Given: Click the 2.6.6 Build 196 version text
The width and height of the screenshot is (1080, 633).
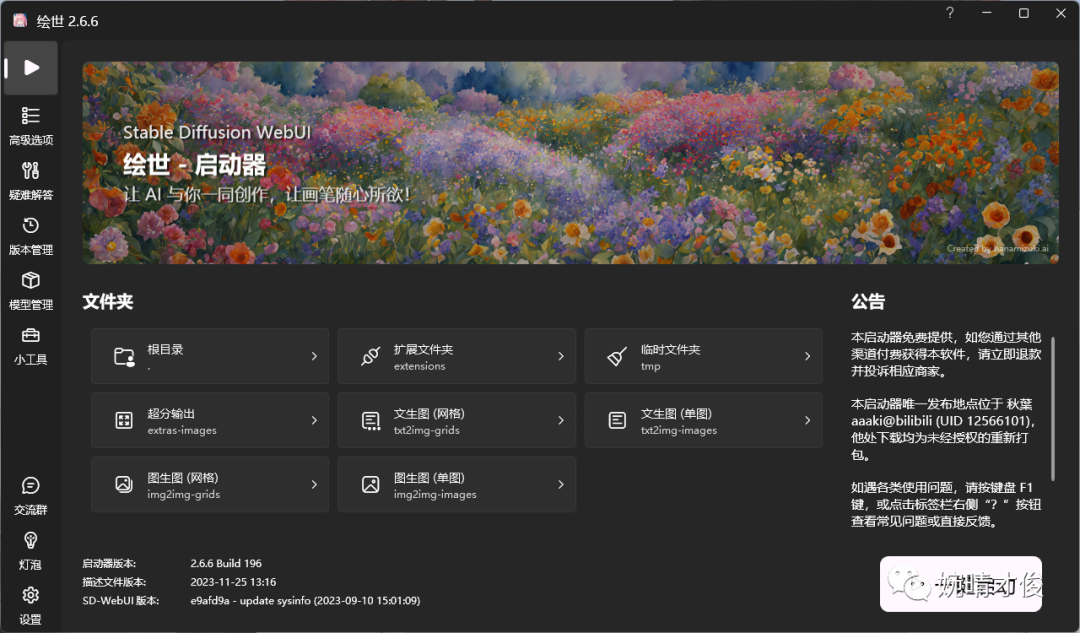Looking at the screenshot, I should (226, 563).
